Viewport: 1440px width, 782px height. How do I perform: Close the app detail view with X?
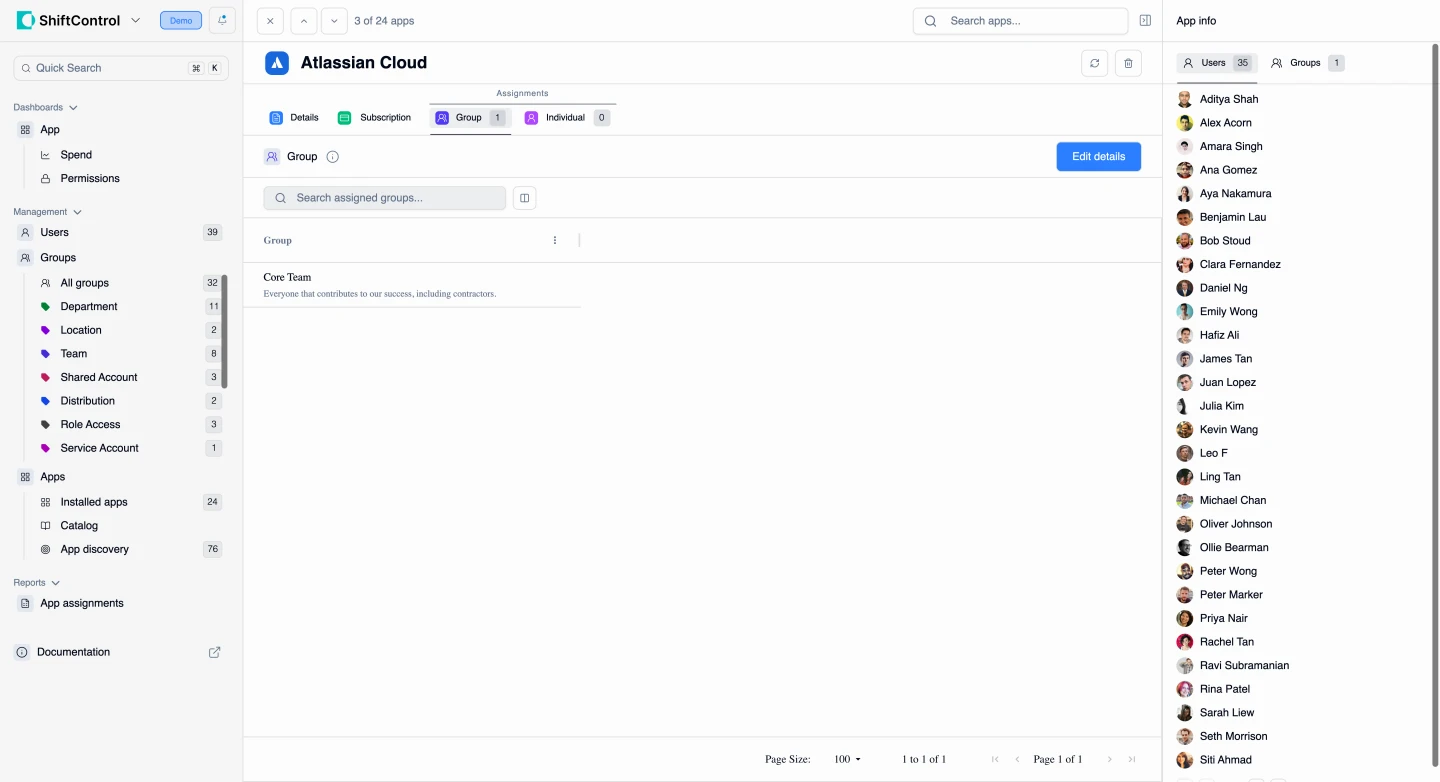tap(270, 21)
